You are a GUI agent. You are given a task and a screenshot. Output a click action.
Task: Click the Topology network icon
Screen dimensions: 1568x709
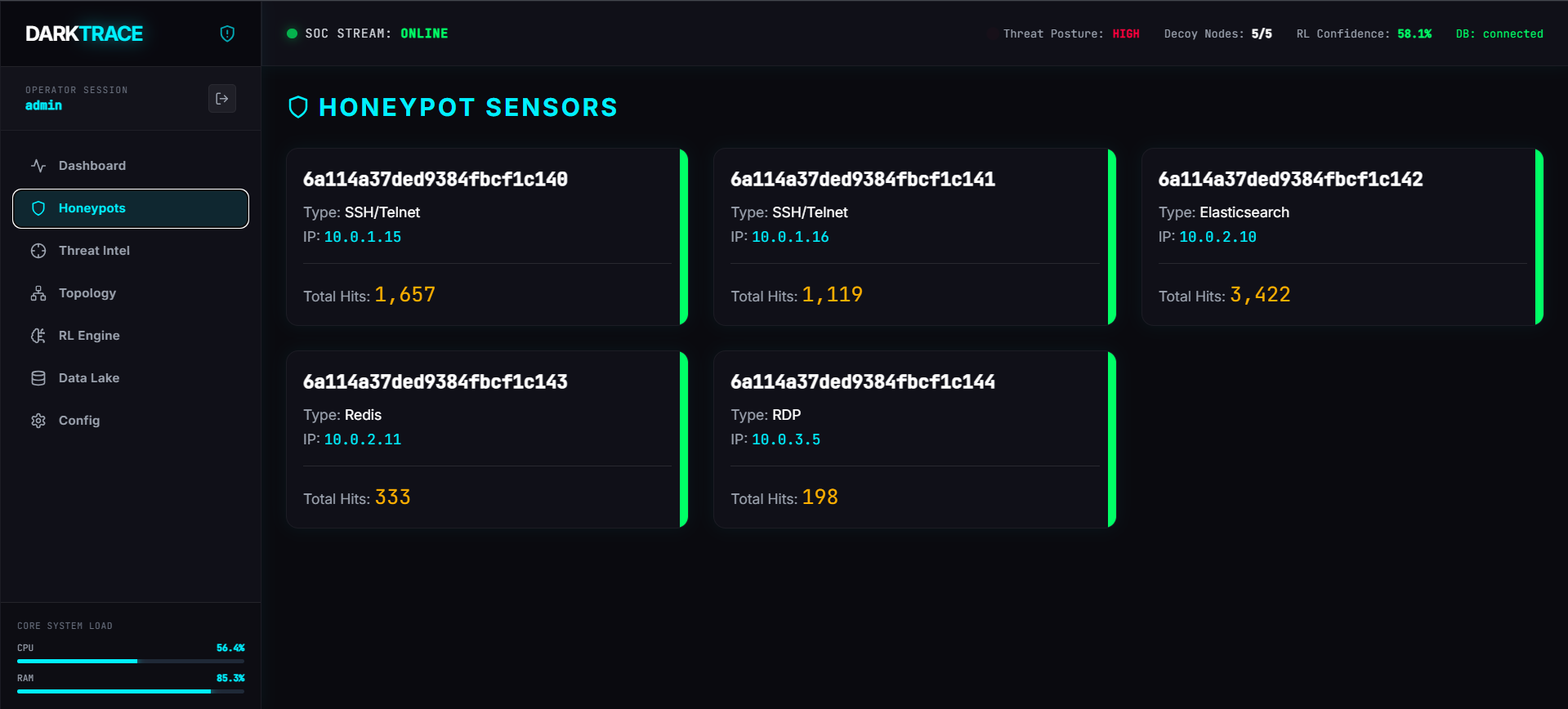coord(38,293)
